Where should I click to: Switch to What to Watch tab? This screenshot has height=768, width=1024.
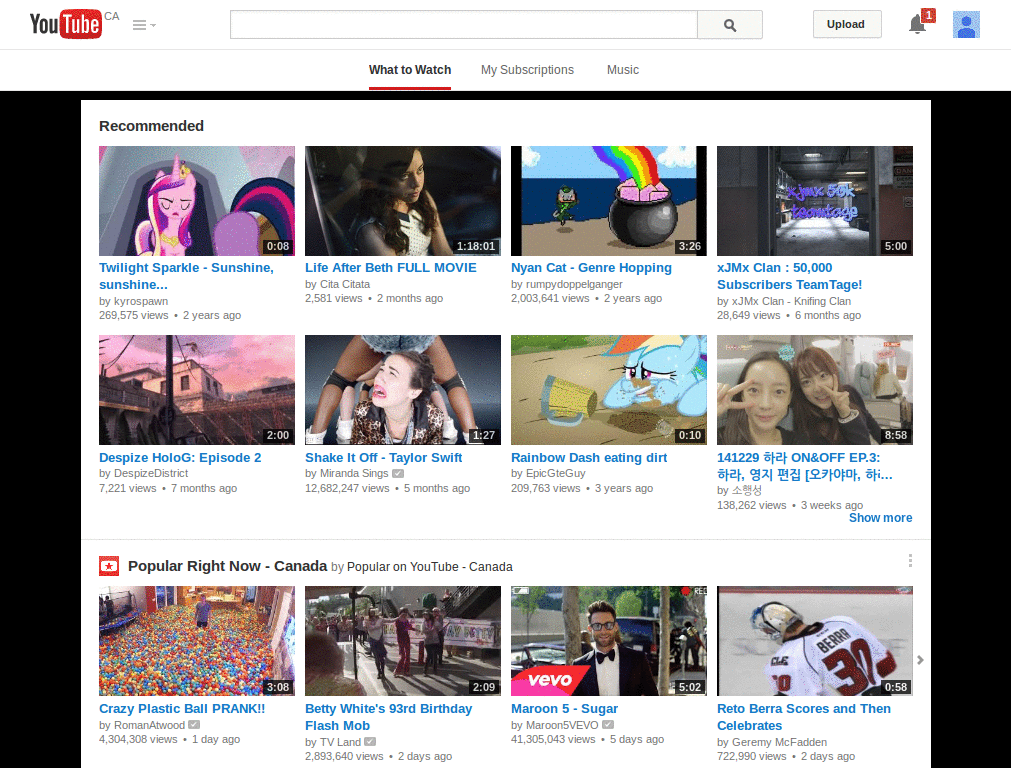click(409, 70)
